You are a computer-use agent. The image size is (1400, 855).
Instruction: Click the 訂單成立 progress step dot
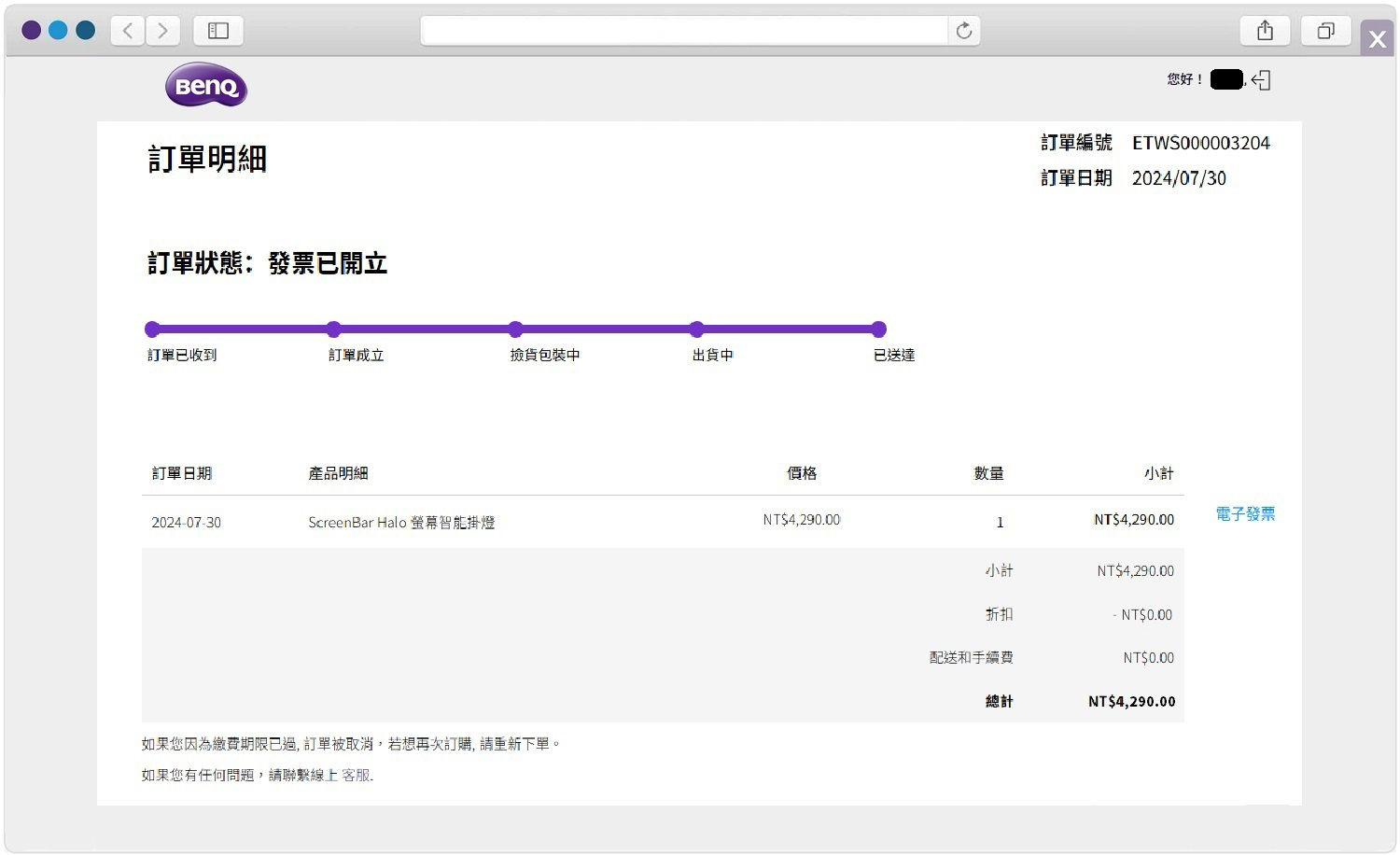point(333,329)
